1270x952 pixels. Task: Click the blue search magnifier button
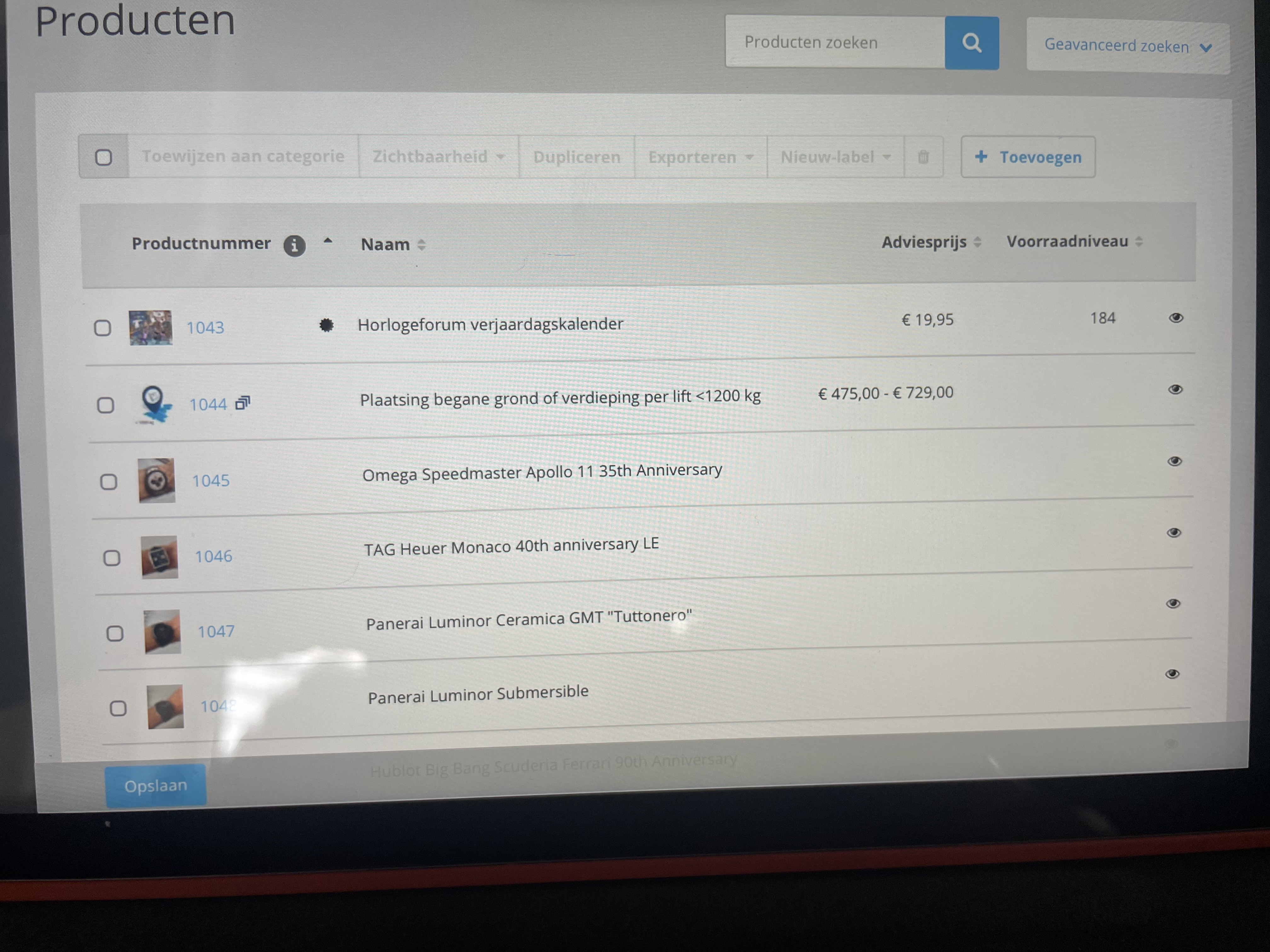coord(971,43)
